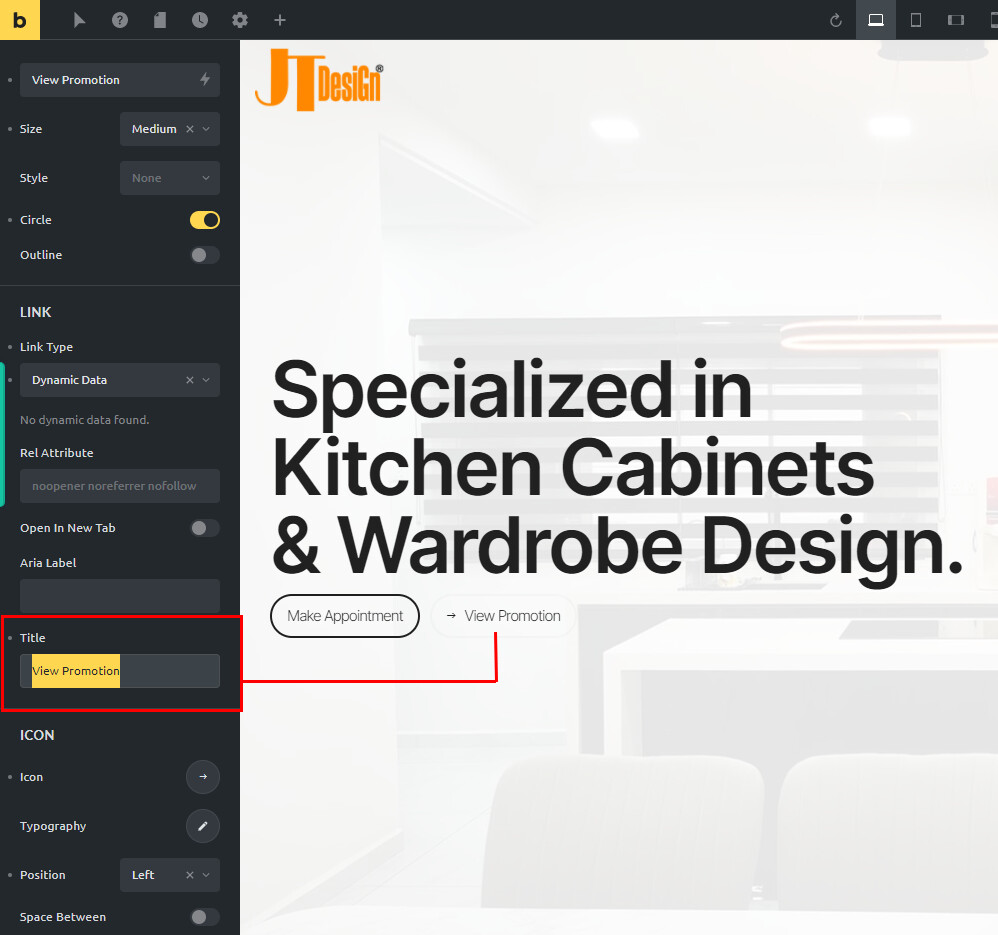Open the settings gear icon
The image size is (998, 935).
[240, 20]
